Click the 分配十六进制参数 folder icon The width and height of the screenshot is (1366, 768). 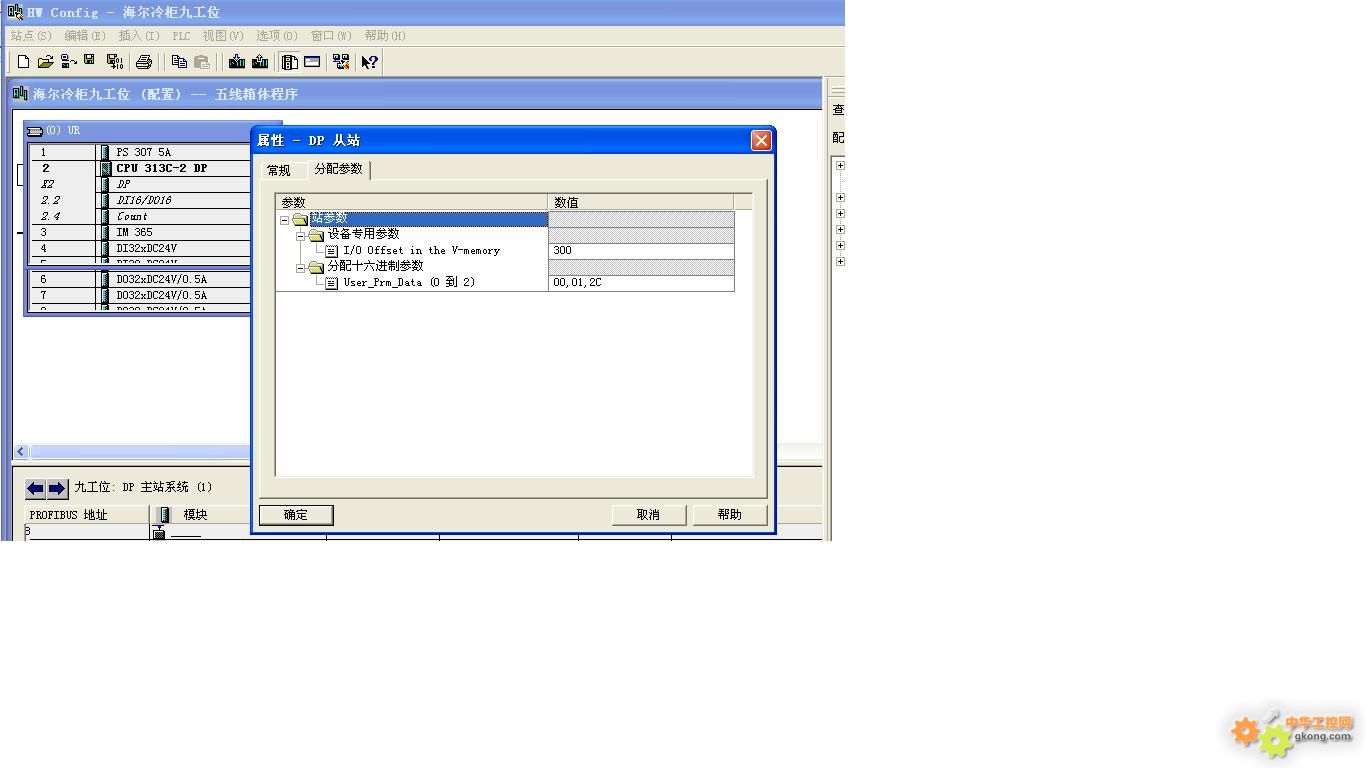click(x=316, y=267)
